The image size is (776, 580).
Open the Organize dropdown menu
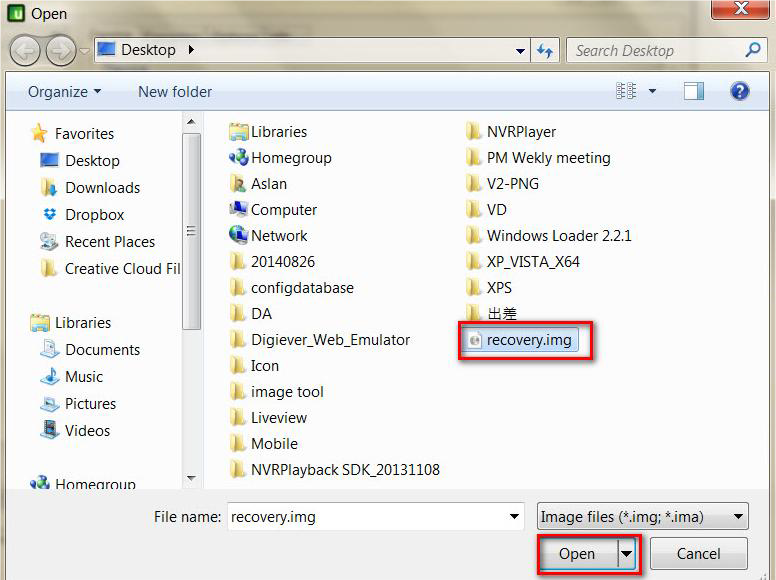pyautogui.click(x=64, y=92)
